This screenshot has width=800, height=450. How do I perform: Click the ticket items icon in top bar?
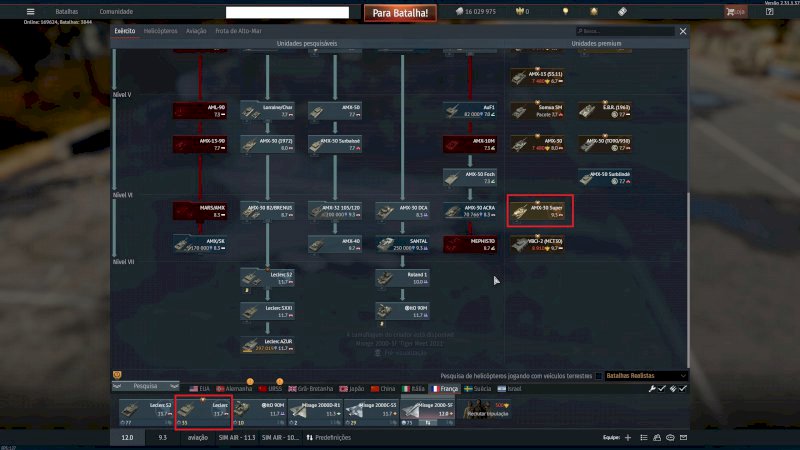click(622, 11)
